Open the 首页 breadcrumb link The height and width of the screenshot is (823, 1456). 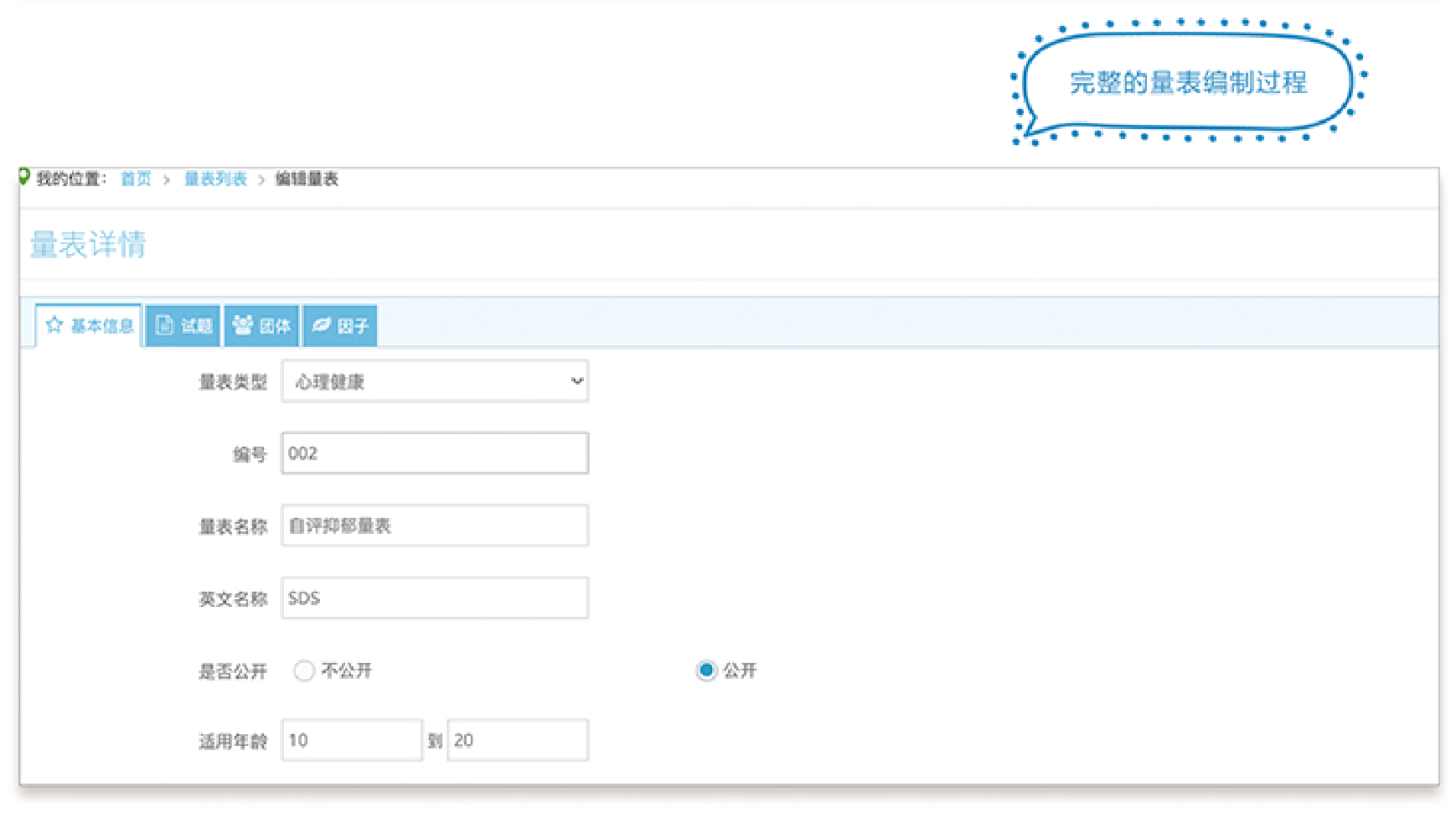coord(137,179)
